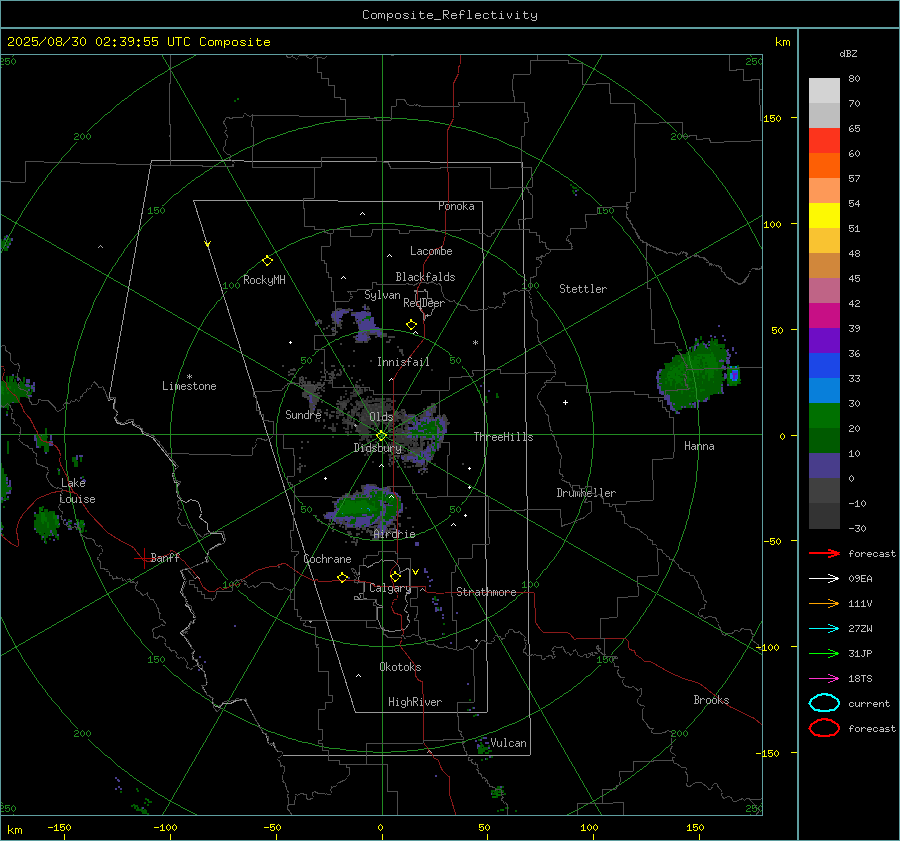Click the green radar echo north of Airdrie

coord(366,506)
